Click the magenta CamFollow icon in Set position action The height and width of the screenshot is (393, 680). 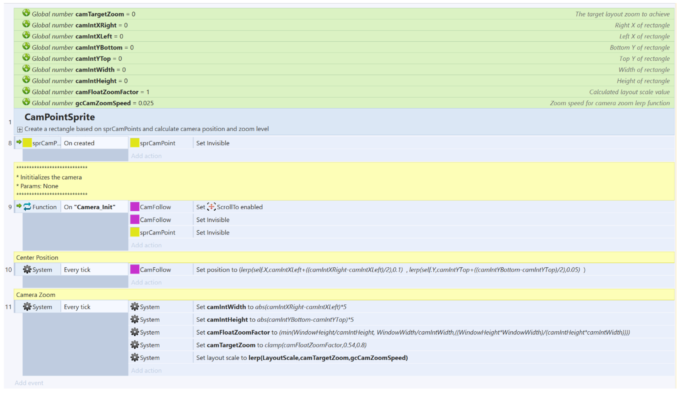(x=135, y=269)
